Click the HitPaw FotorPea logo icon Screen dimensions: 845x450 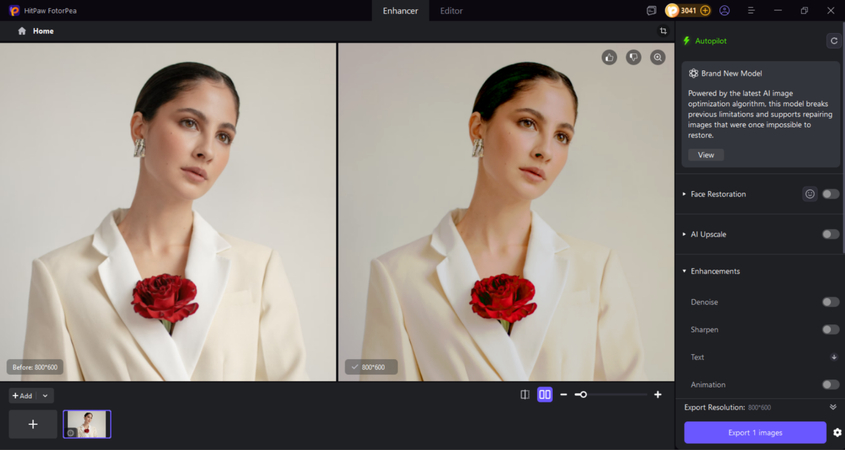coord(14,10)
